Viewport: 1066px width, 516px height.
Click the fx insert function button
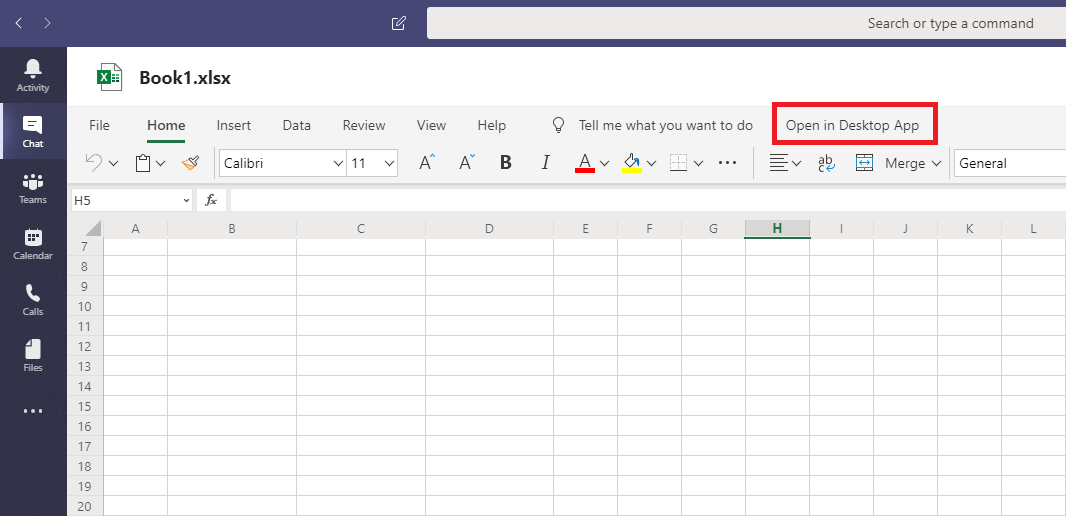tap(211, 201)
